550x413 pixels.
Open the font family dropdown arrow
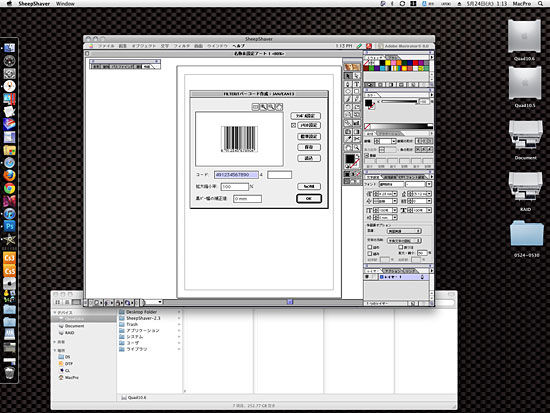[x=429, y=184]
